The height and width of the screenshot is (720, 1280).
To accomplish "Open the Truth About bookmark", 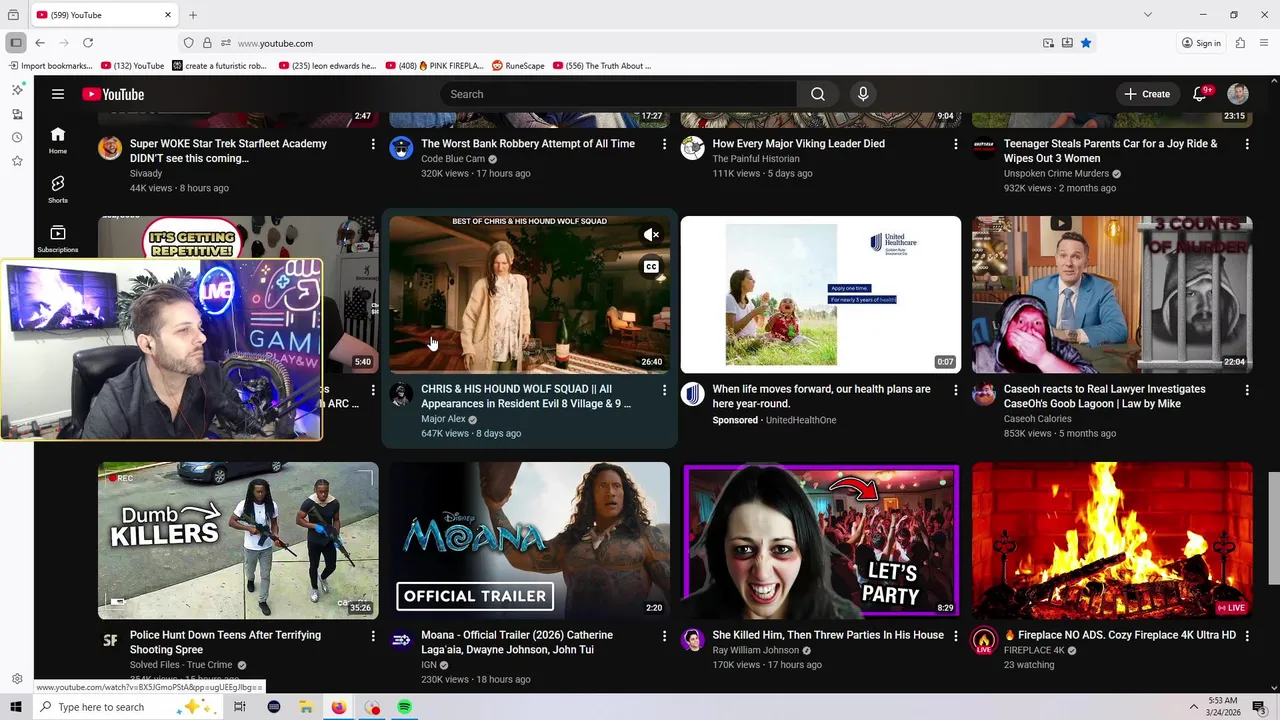I will click(x=602, y=66).
